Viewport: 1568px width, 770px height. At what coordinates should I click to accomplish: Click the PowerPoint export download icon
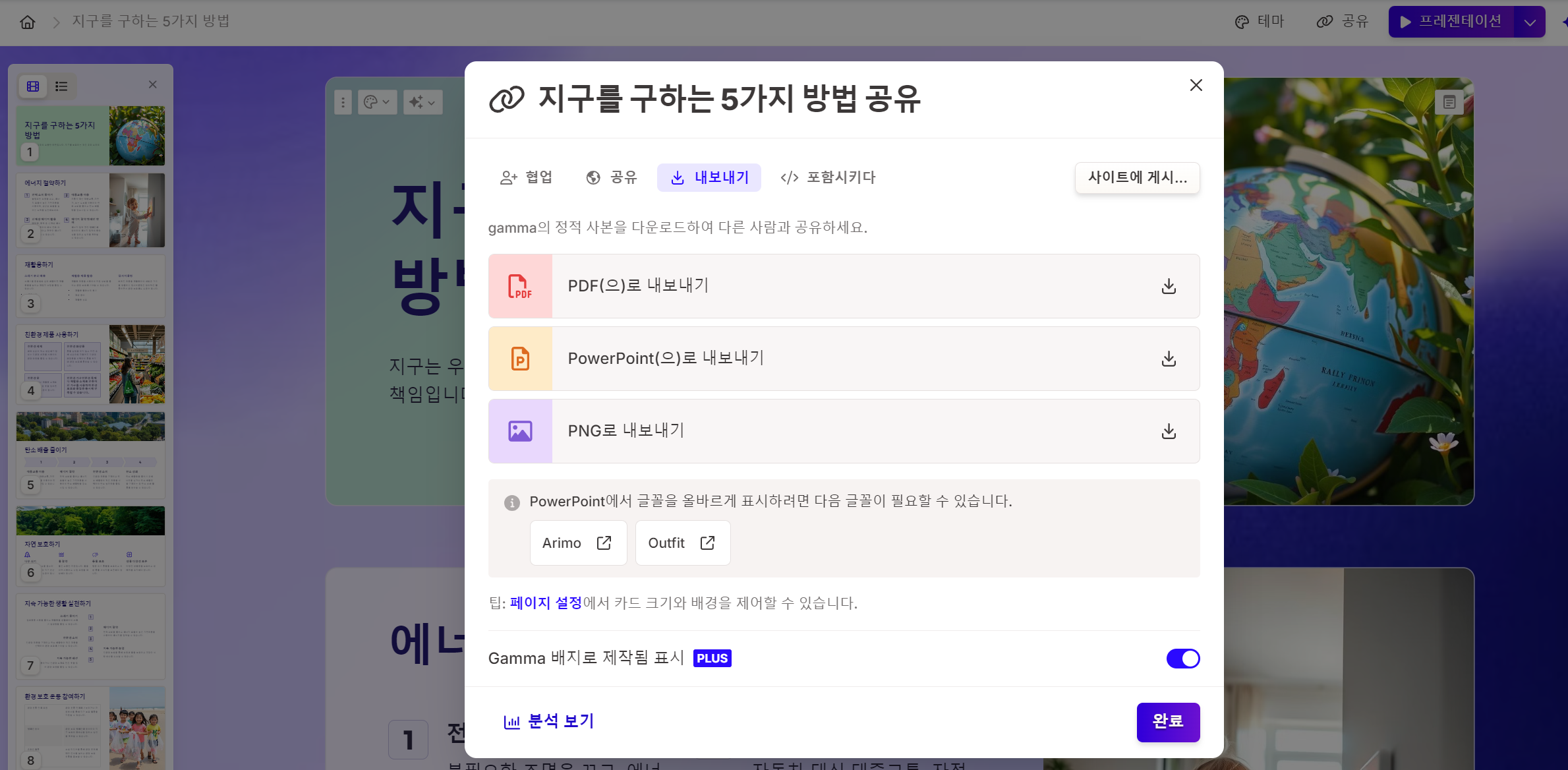[x=1168, y=359]
